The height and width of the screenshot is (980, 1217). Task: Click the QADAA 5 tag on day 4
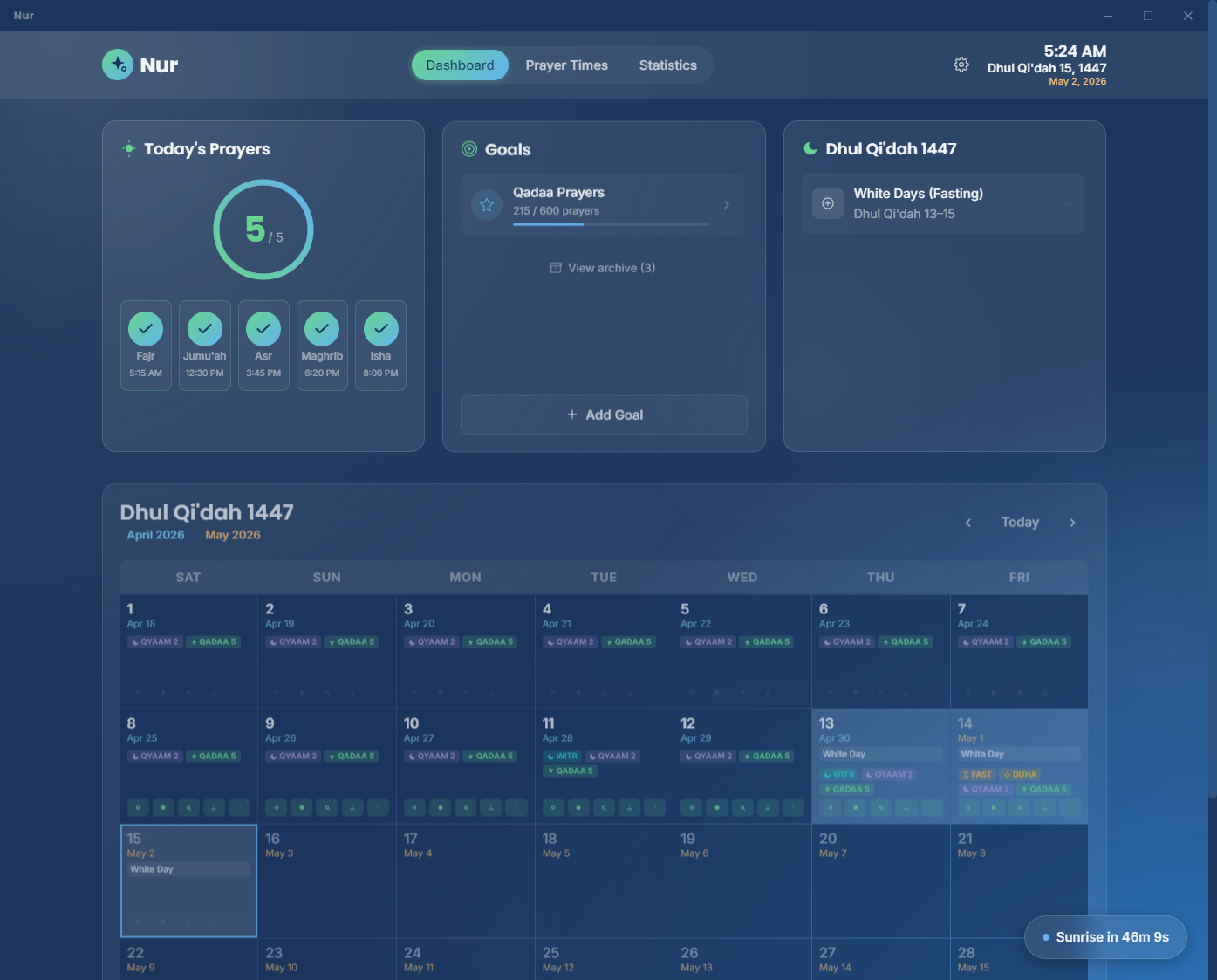point(628,642)
